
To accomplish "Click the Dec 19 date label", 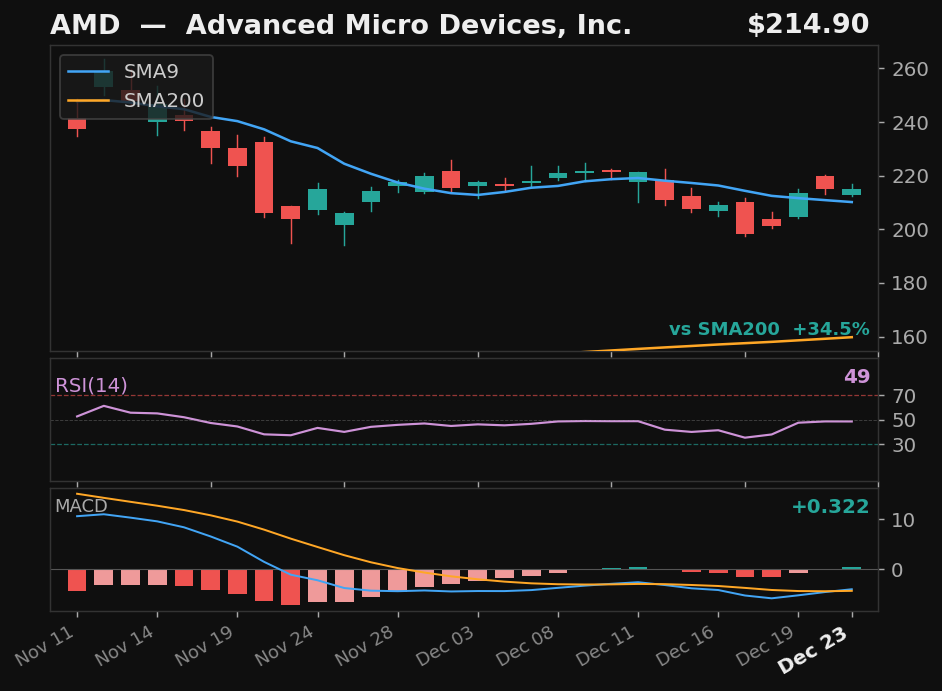I will pos(766,645).
